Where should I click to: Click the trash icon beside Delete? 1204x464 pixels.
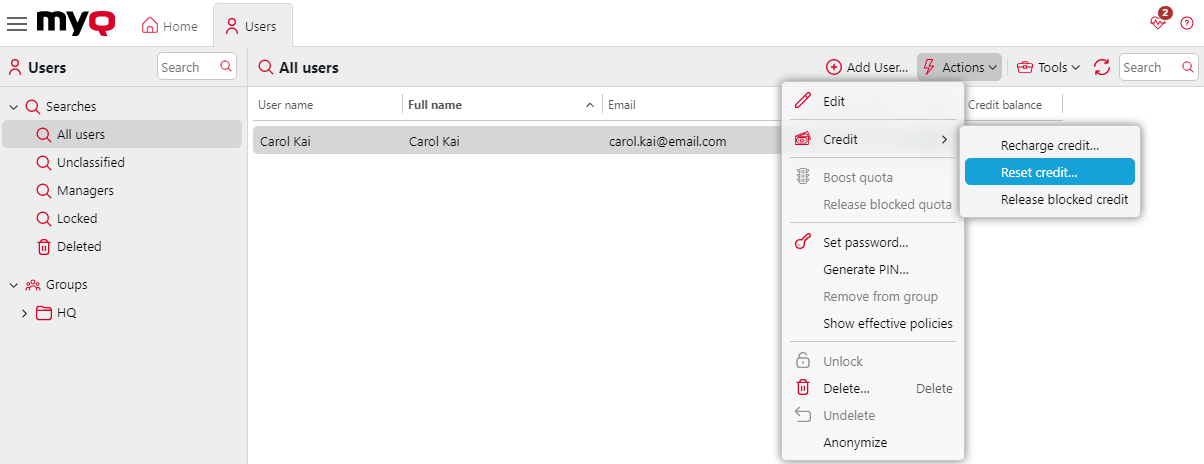pyautogui.click(x=802, y=388)
